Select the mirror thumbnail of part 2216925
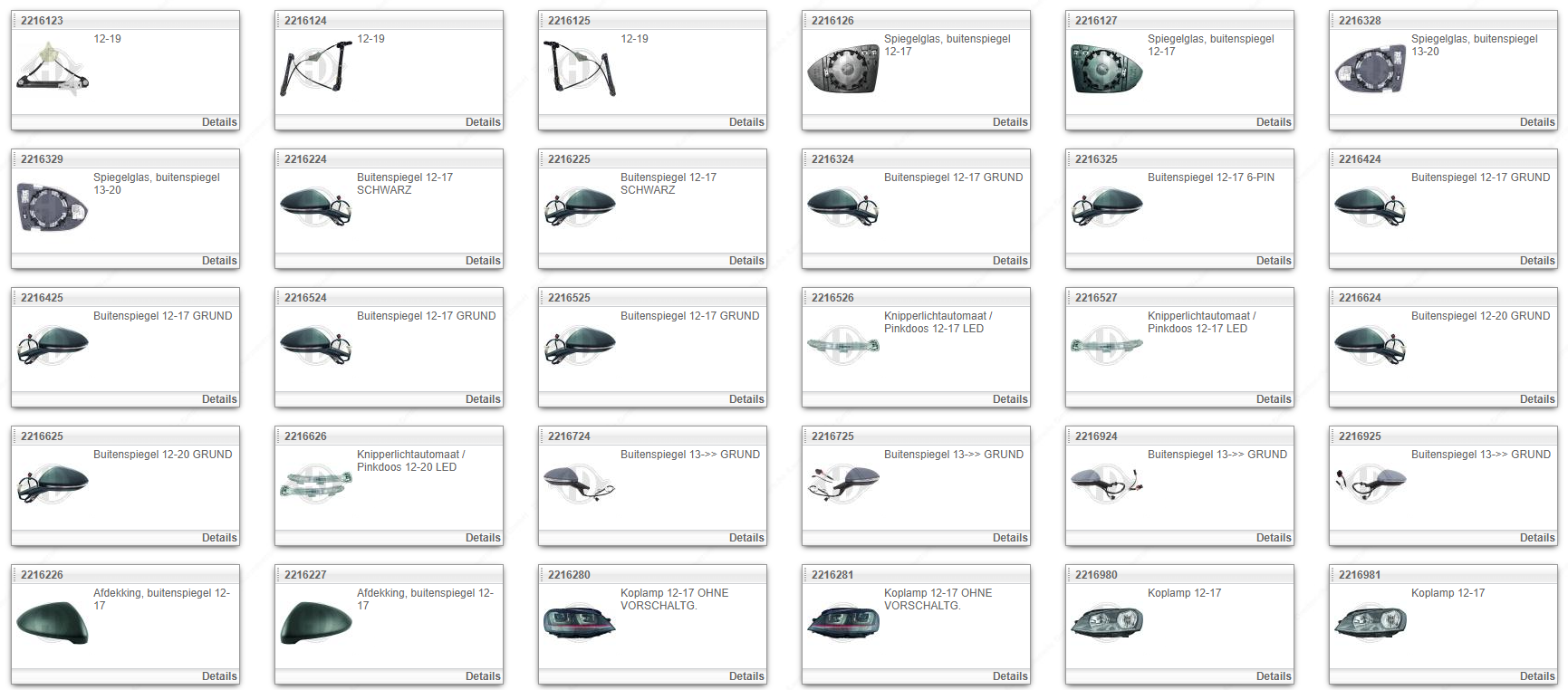The height and width of the screenshot is (690, 1568). [x=1370, y=484]
